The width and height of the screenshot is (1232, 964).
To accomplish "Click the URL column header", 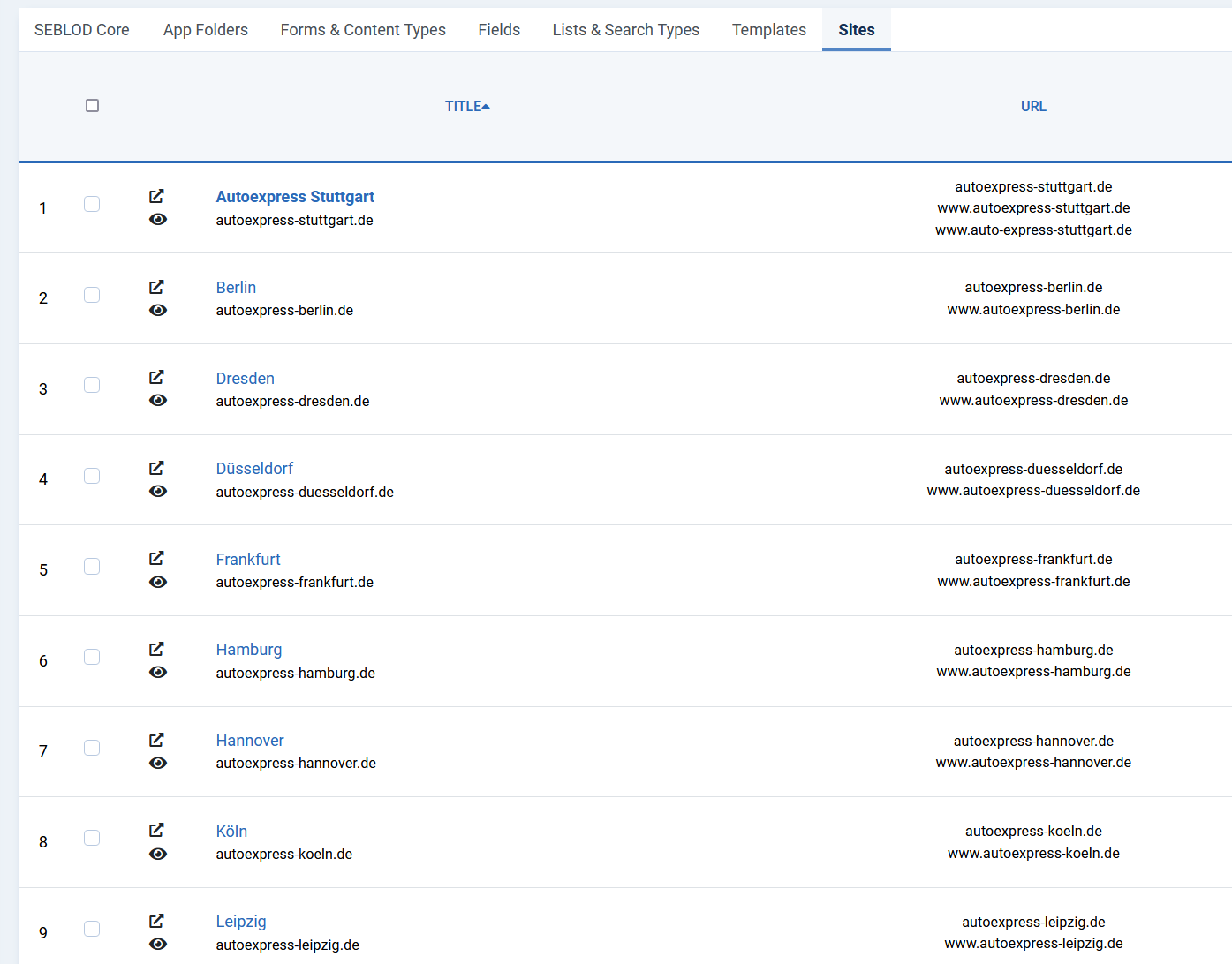I will coord(1033,105).
